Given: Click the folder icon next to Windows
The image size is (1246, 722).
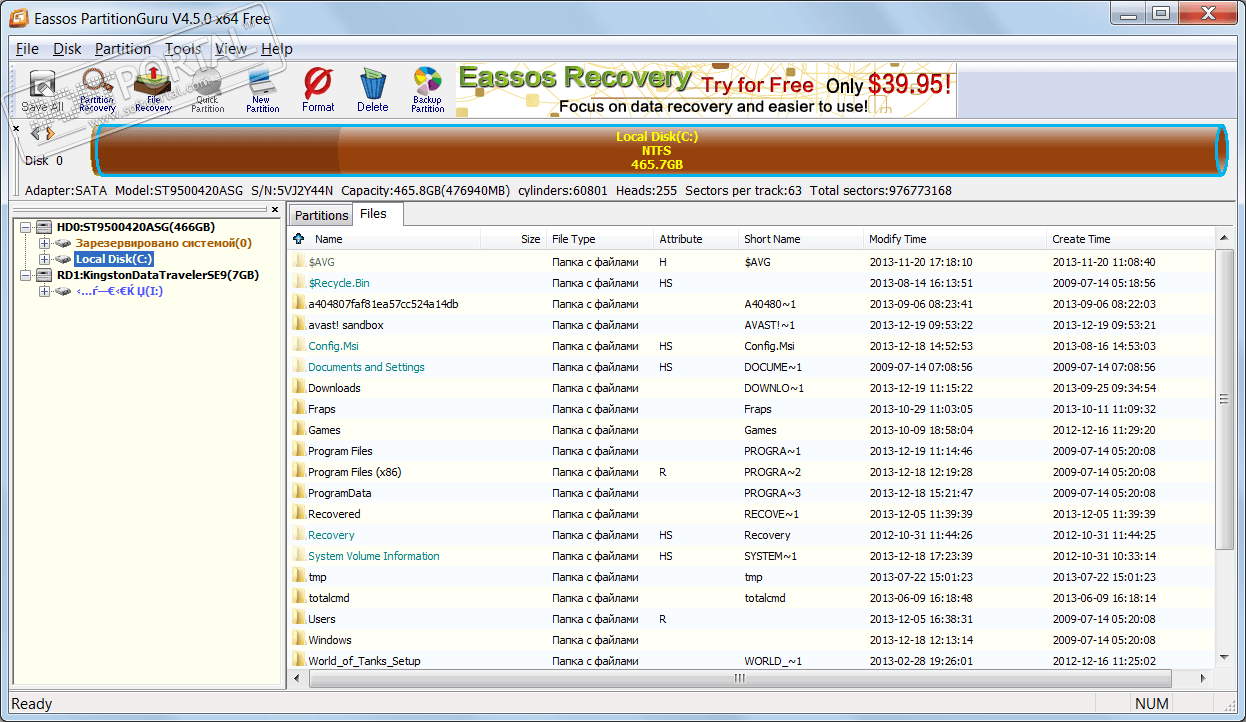Looking at the screenshot, I should click(x=298, y=639).
